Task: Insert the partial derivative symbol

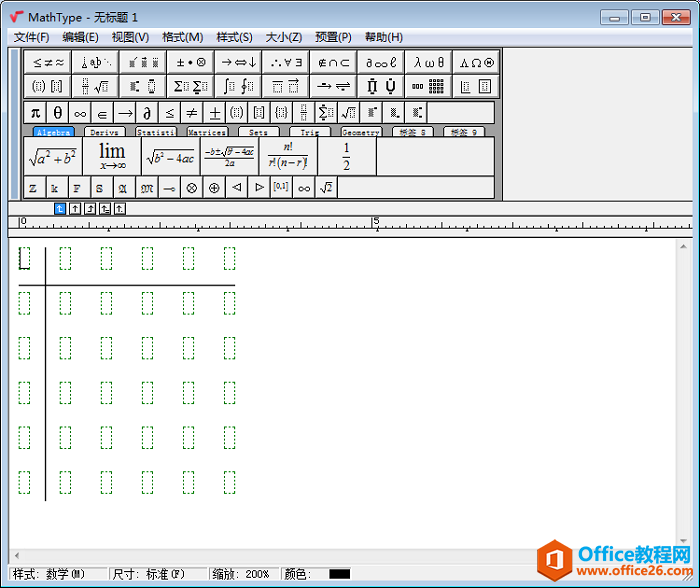Action: [x=147, y=113]
